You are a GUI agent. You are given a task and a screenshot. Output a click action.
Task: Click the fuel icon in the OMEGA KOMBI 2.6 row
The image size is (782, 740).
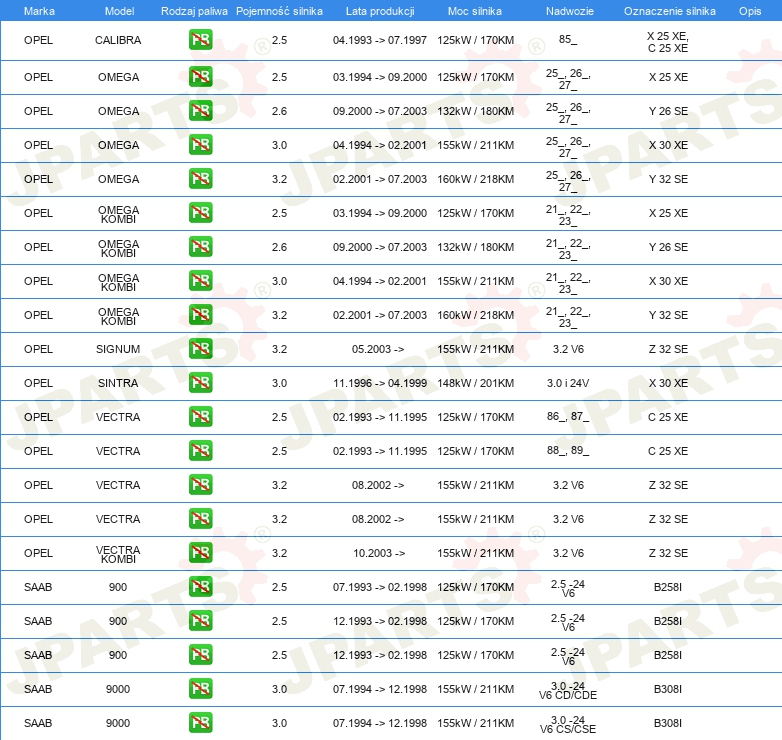(200, 246)
